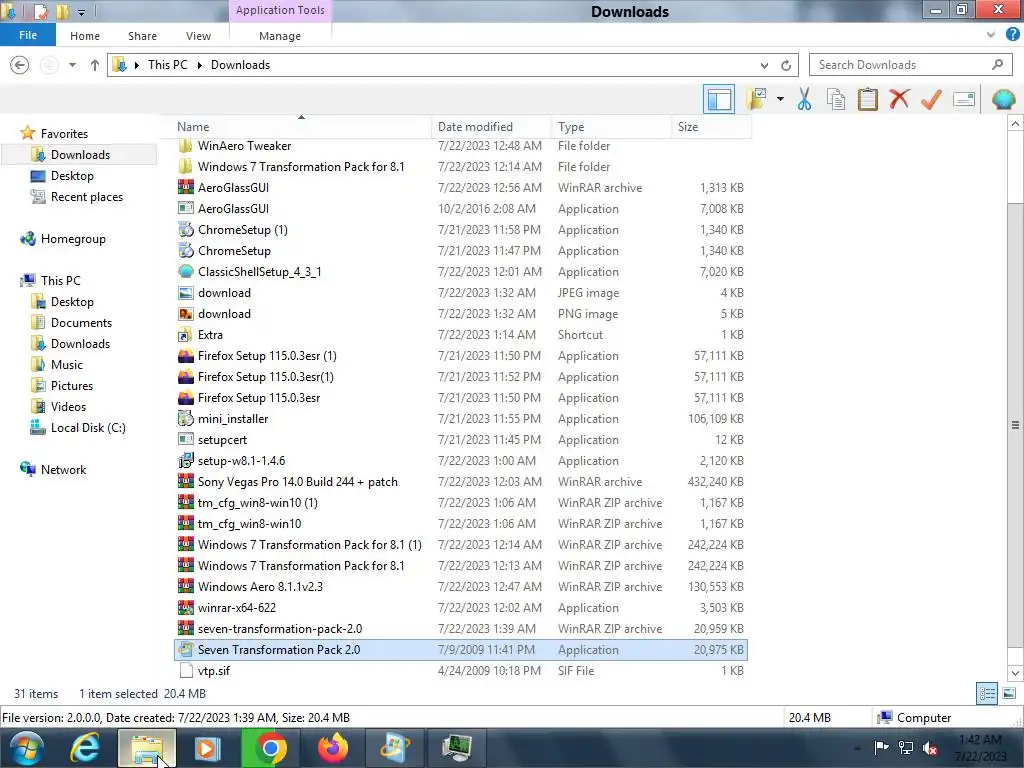Switch to large icons view in status bar
This screenshot has width=1024, height=768.
click(1009, 693)
